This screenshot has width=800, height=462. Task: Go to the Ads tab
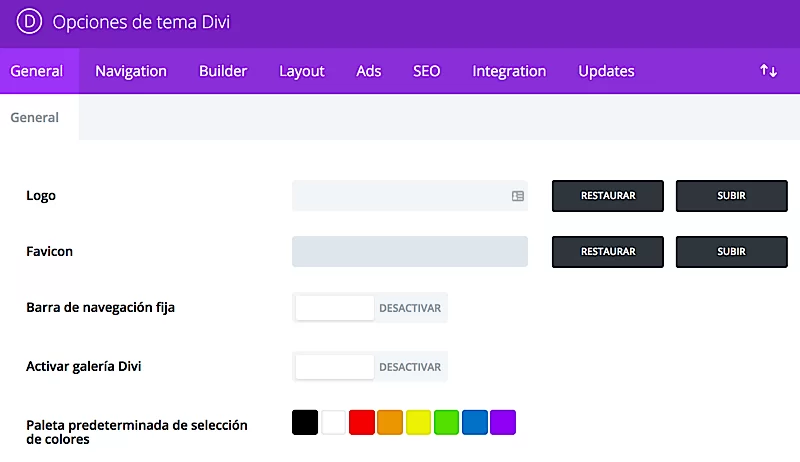point(368,71)
